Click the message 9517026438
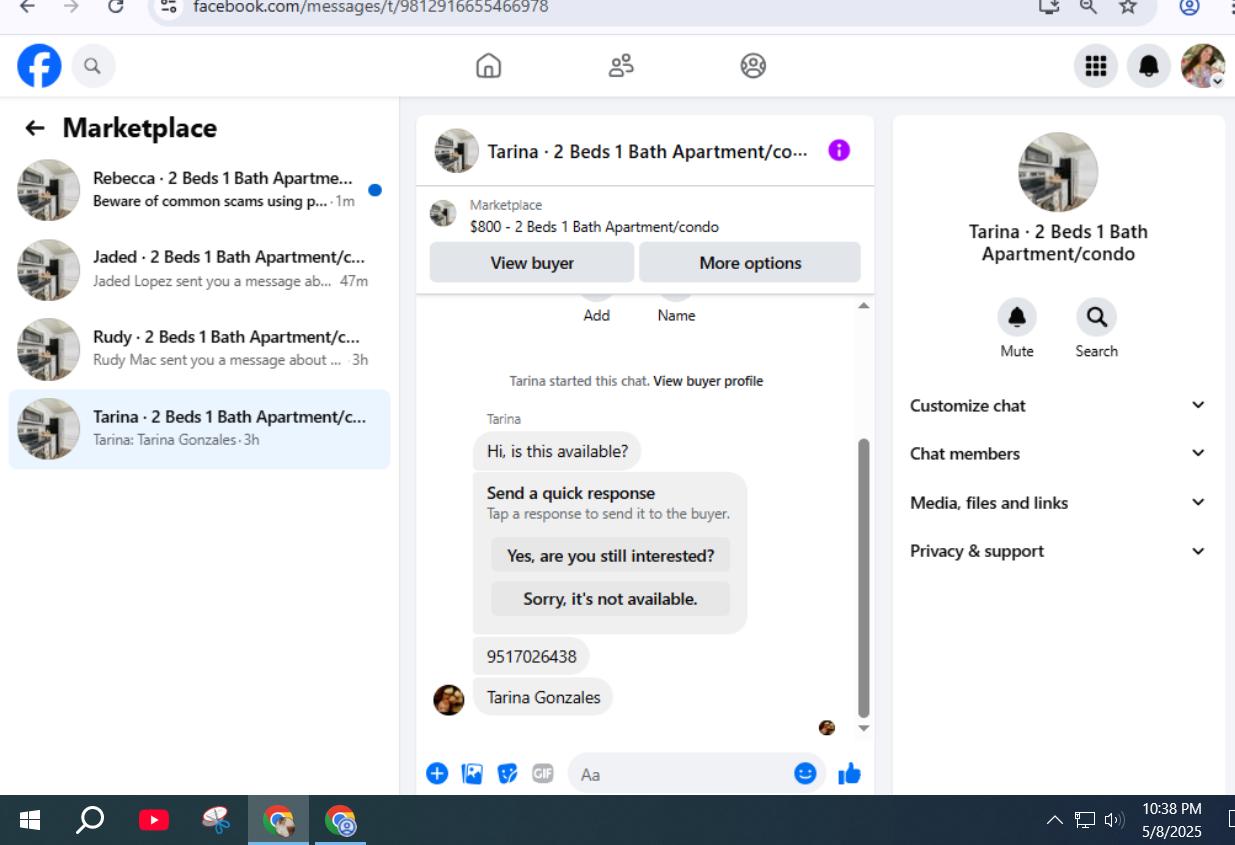Image resolution: width=1235 pixels, height=845 pixels. (x=531, y=657)
